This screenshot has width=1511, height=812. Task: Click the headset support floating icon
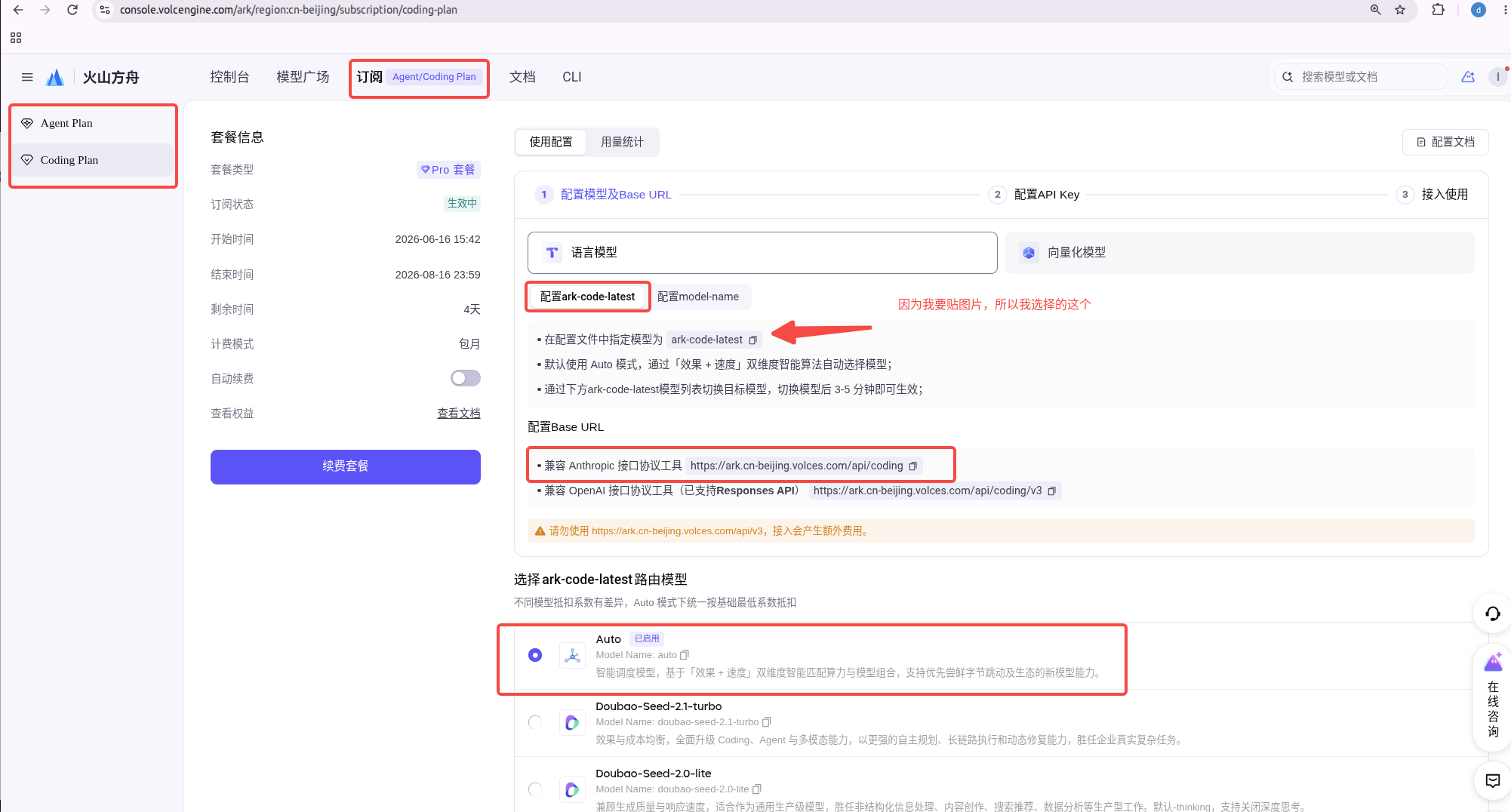point(1492,614)
